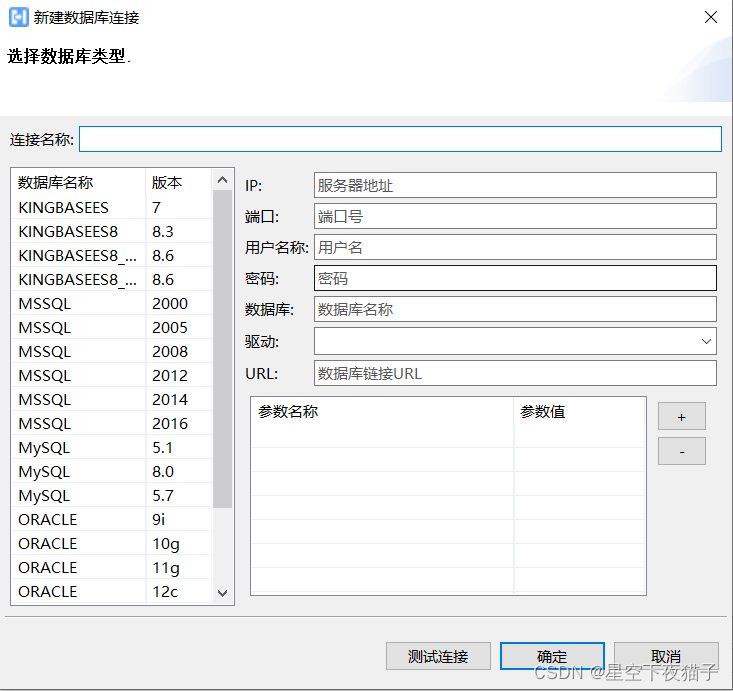Screen dimensions: 733x691
Task: Select MSSQL 2014 row
Action: 112,399
